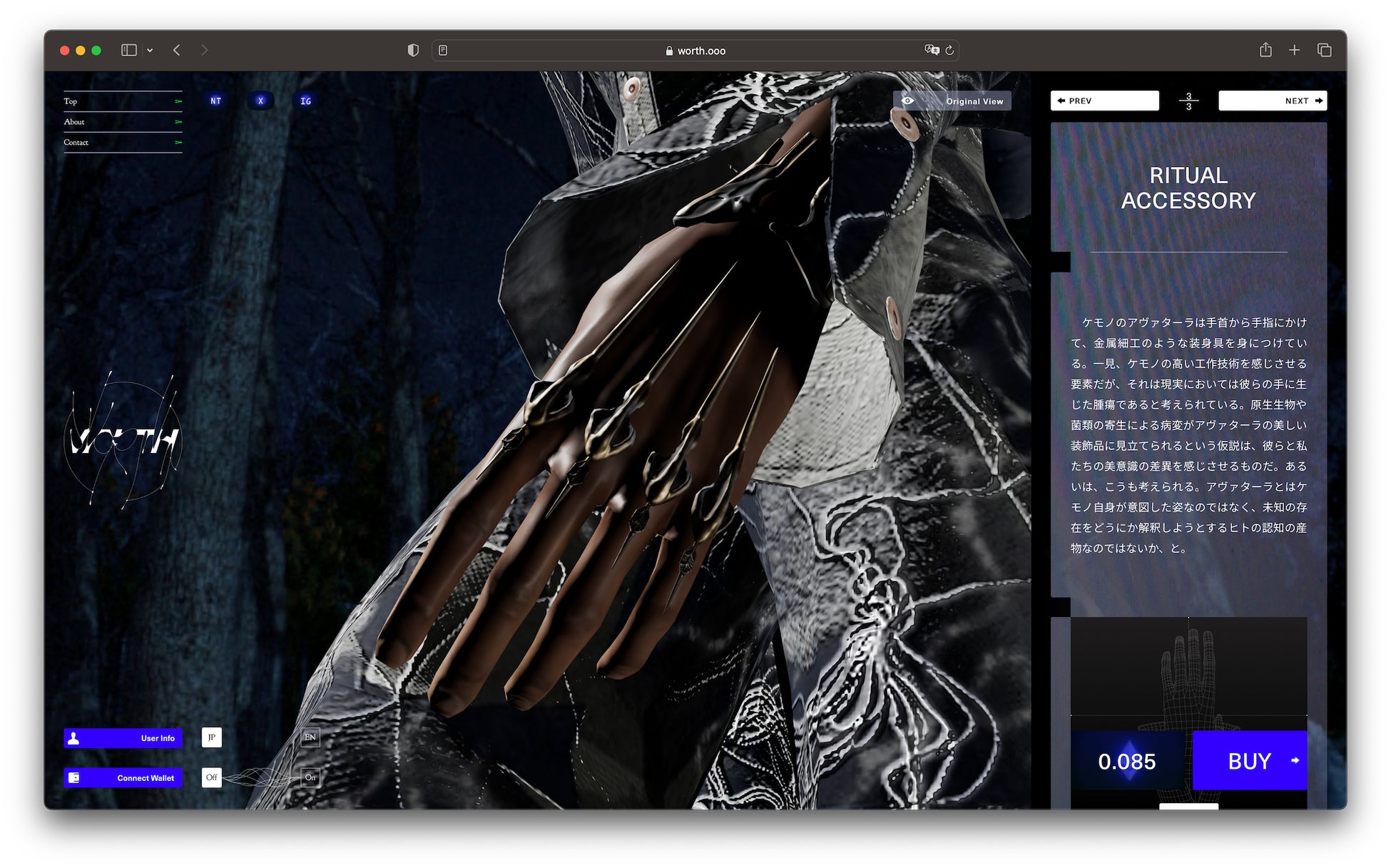The width and height of the screenshot is (1391, 868).
Task: Open the NT social link icon
Action: (x=215, y=101)
